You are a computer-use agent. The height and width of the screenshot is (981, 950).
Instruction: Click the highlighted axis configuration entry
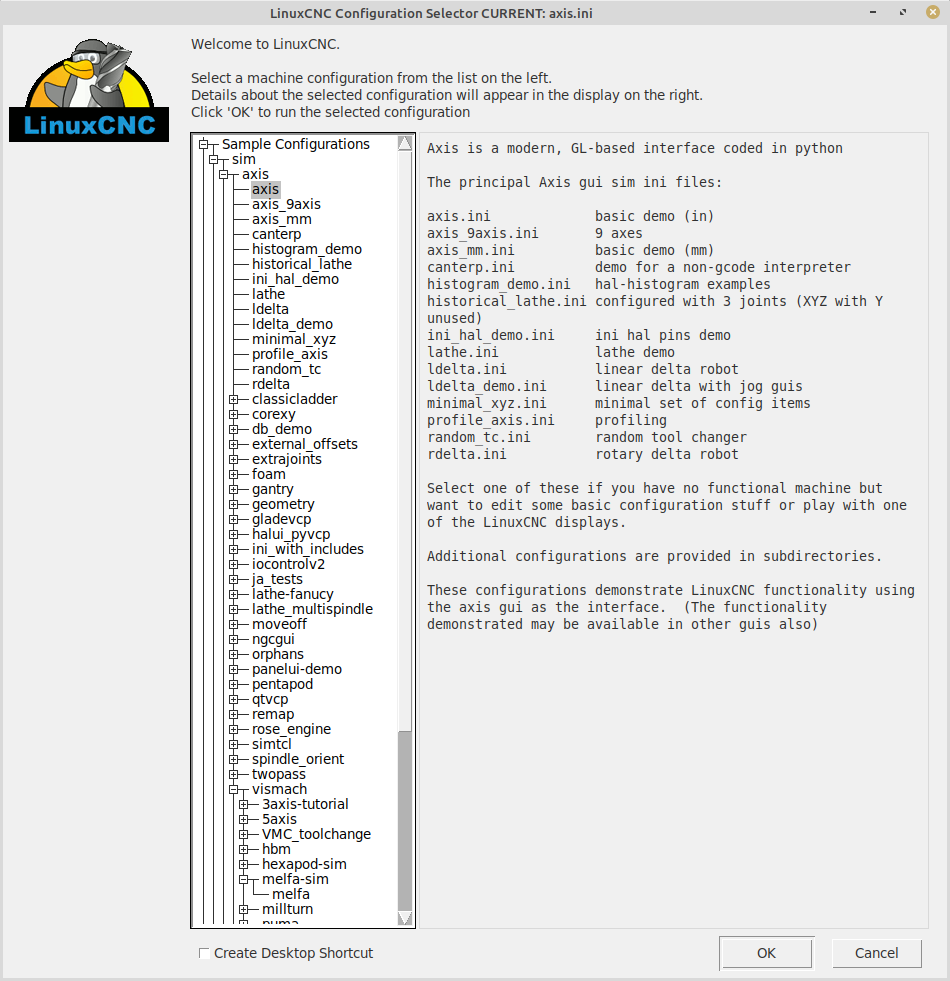[265, 189]
